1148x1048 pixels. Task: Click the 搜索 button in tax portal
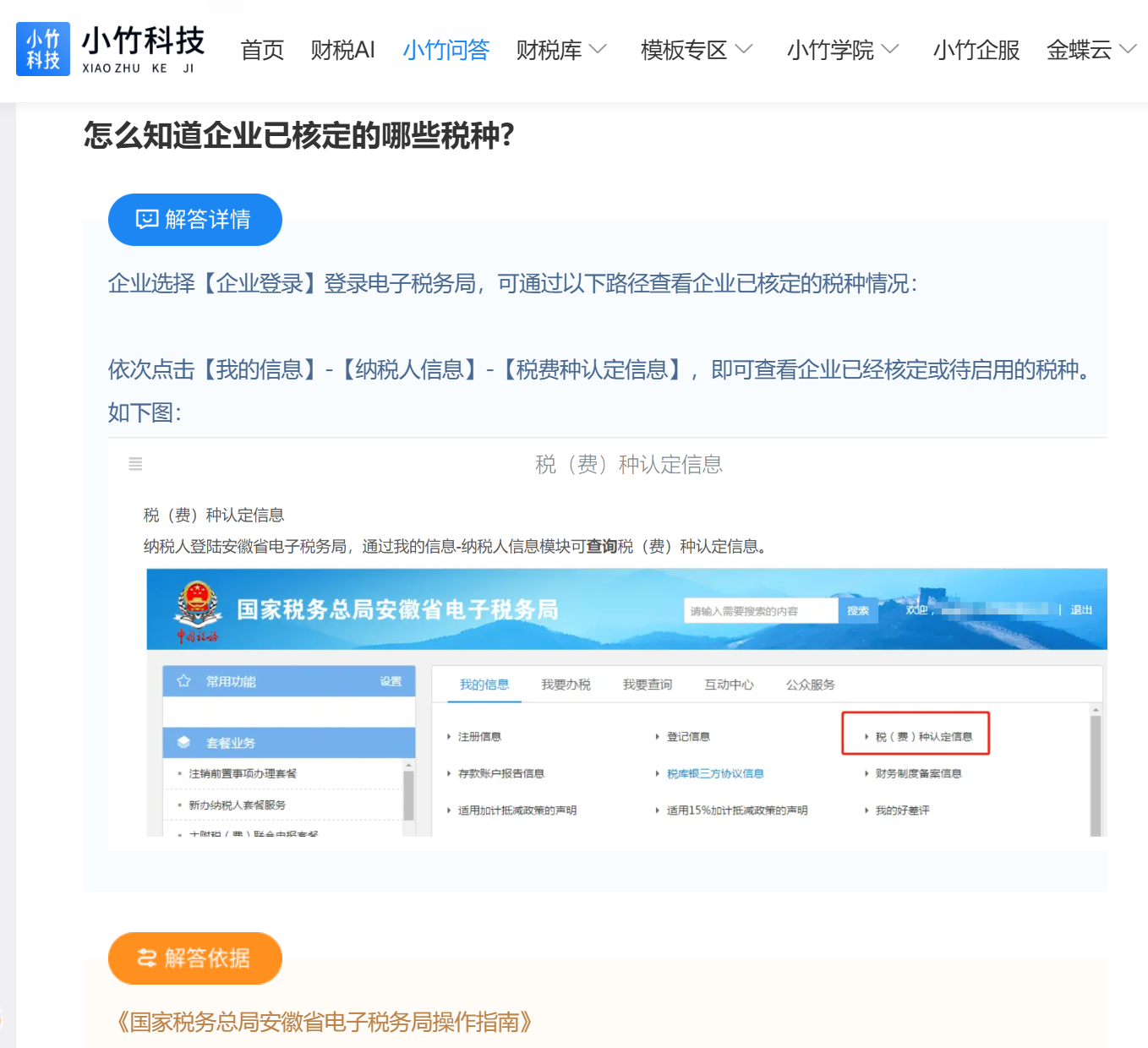857,611
